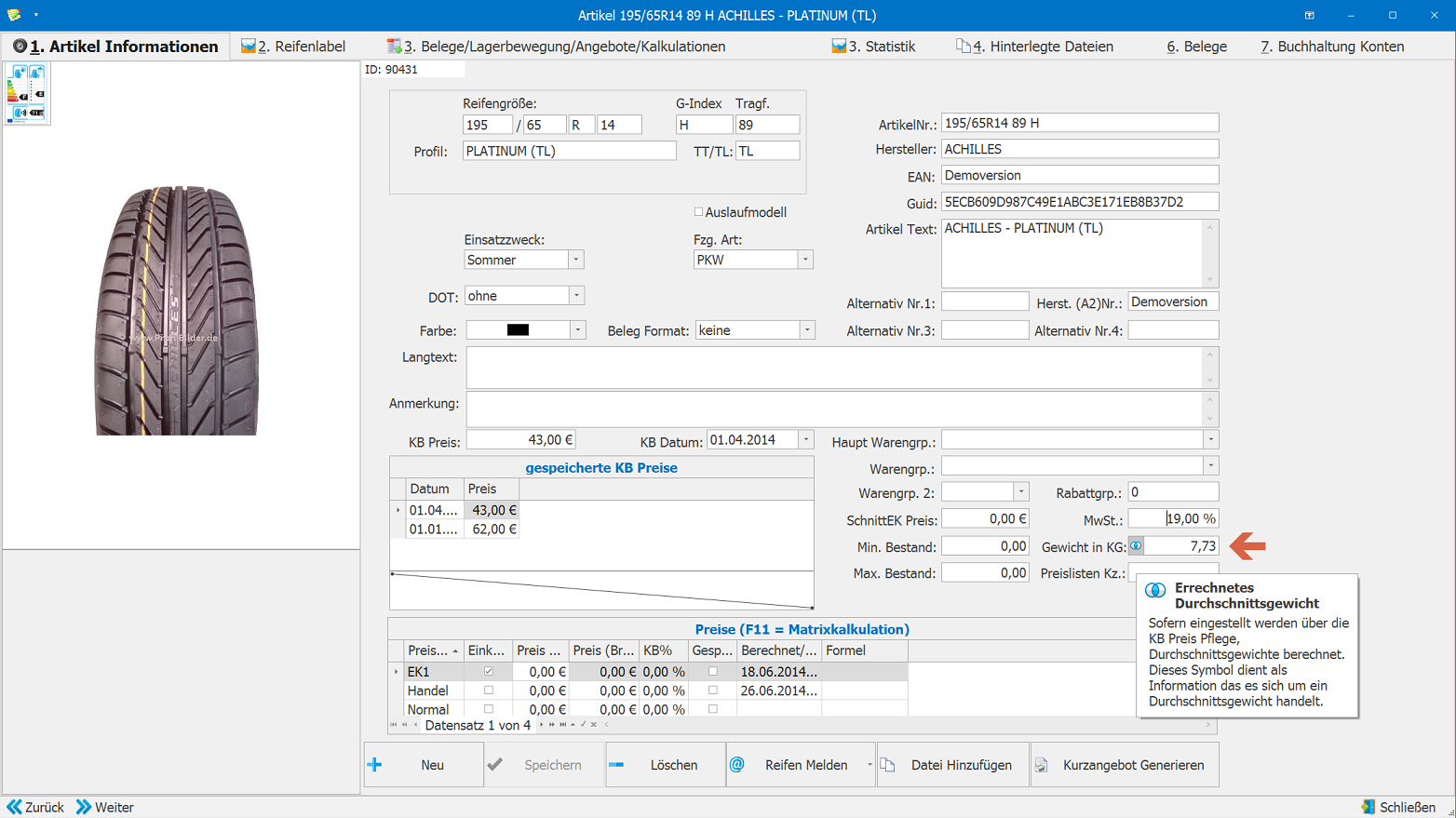Open the Warengrp. dropdown
Viewport: 1456px width, 818px height.
pos(1210,465)
